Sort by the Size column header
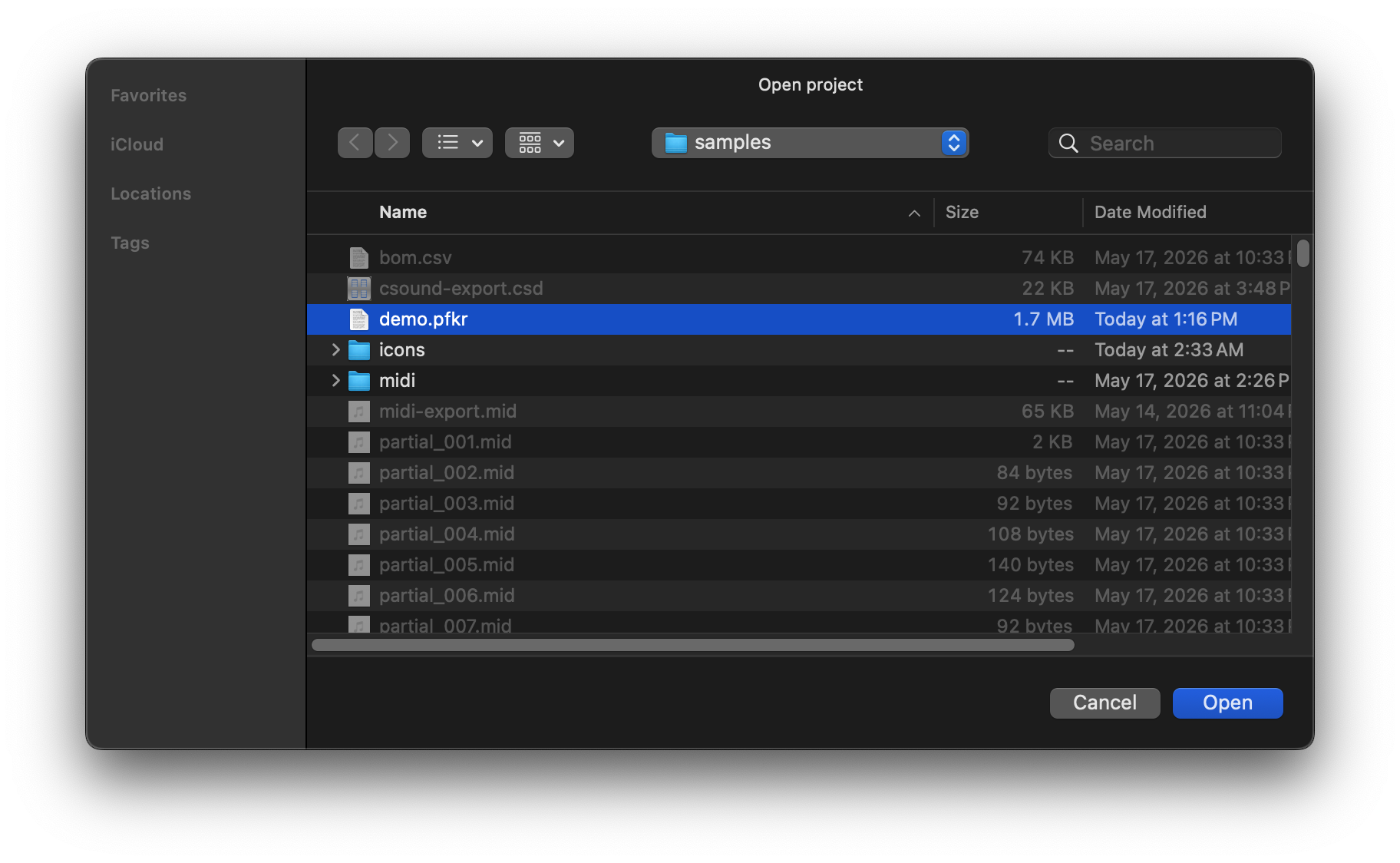This screenshot has width=1400, height=863. coord(962,212)
